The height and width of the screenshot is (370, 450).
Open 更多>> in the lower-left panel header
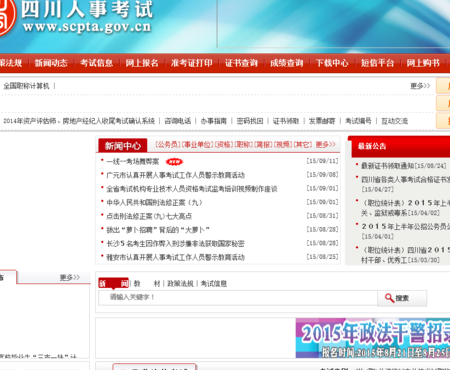(70, 277)
